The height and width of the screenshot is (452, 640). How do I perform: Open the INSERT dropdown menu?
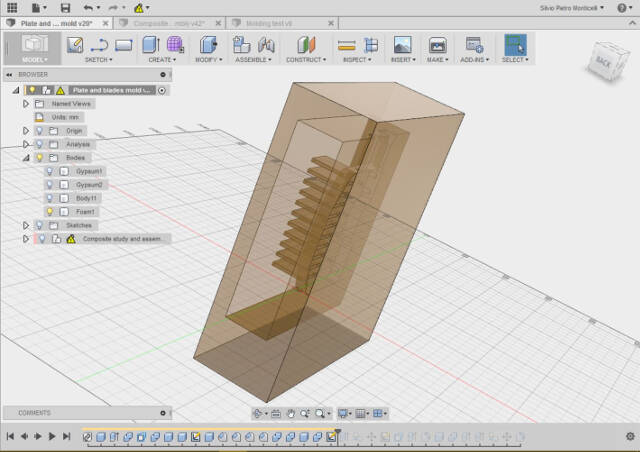coord(403,60)
